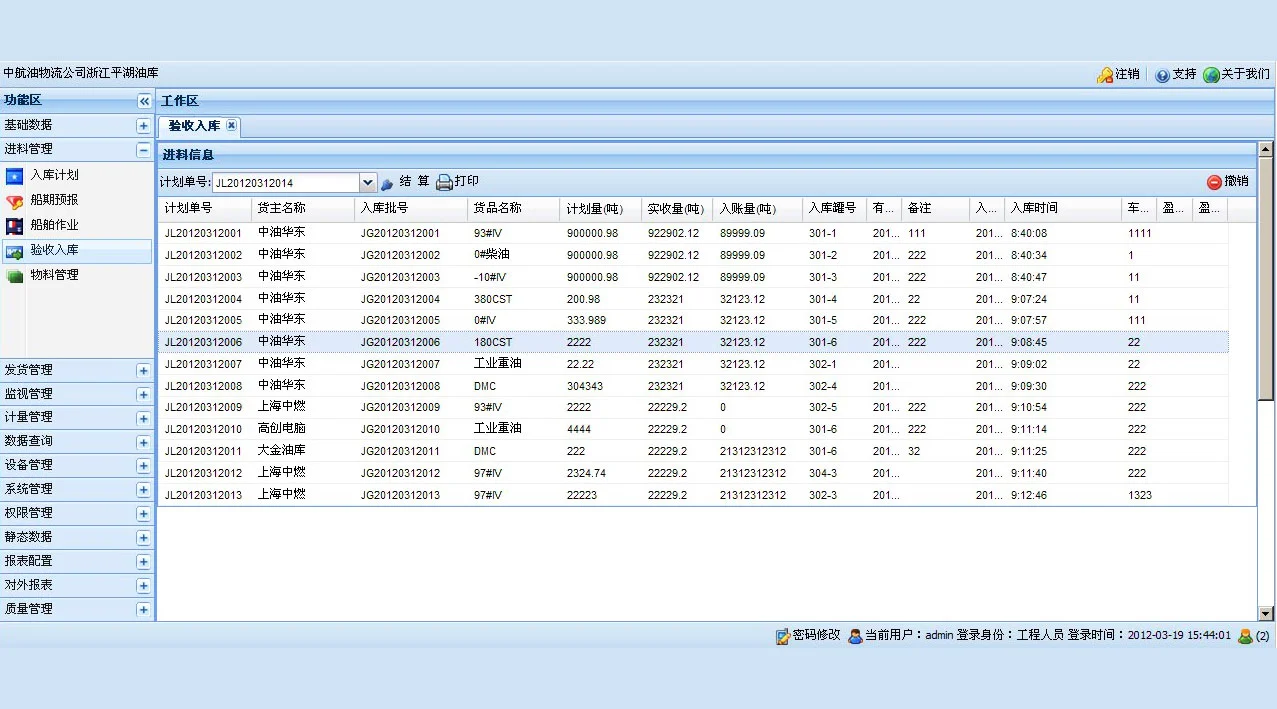Expand the 基础数据 section

pyautogui.click(x=143, y=126)
